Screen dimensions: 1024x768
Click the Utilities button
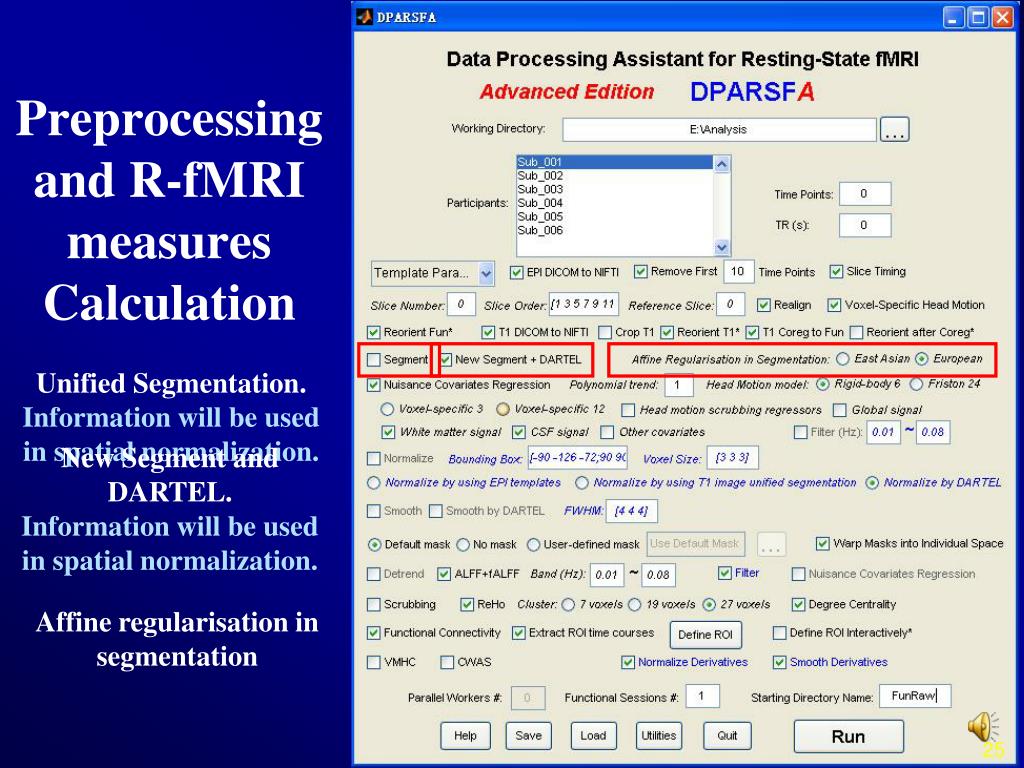(x=659, y=736)
